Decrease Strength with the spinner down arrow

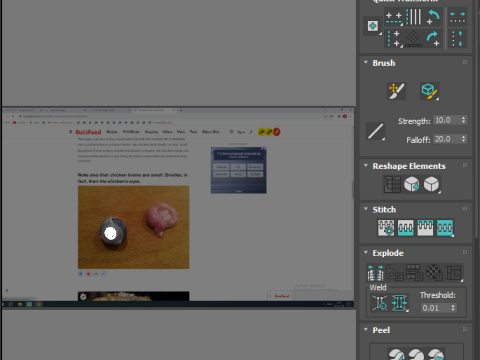pyautogui.click(x=463, y=123)
